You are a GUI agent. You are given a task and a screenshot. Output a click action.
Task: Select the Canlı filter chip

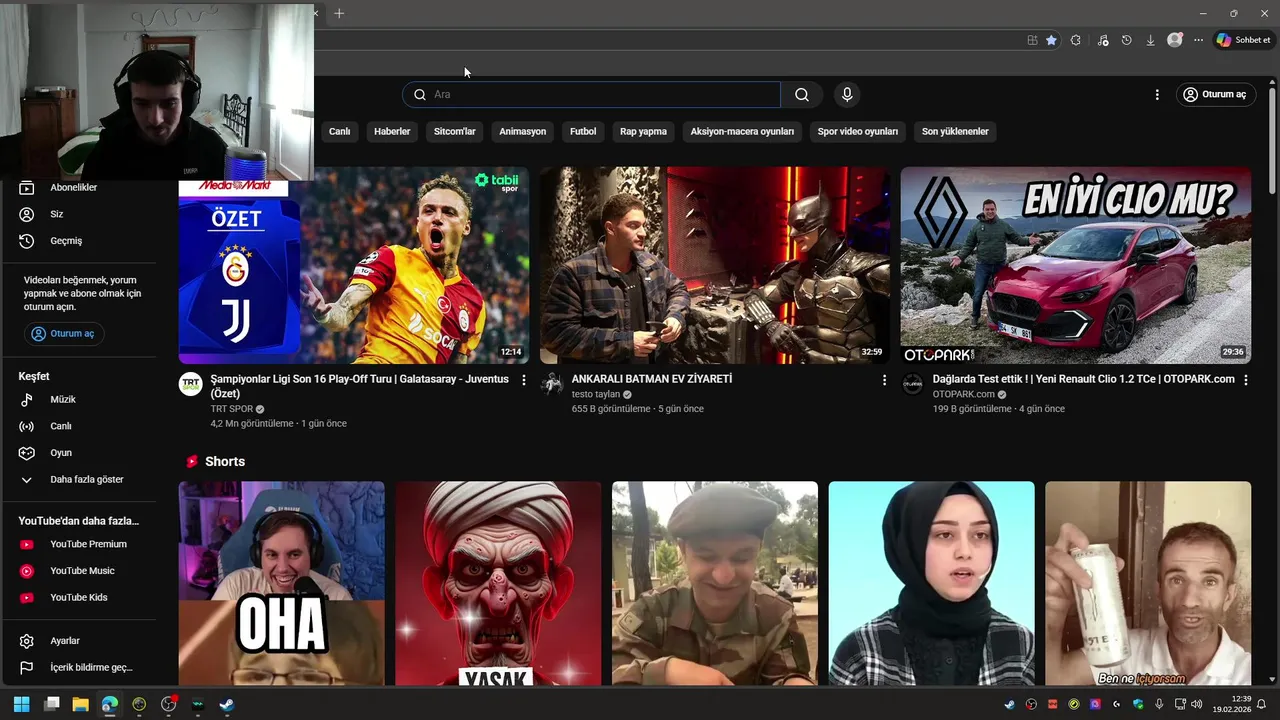click(x=340, y=131)
